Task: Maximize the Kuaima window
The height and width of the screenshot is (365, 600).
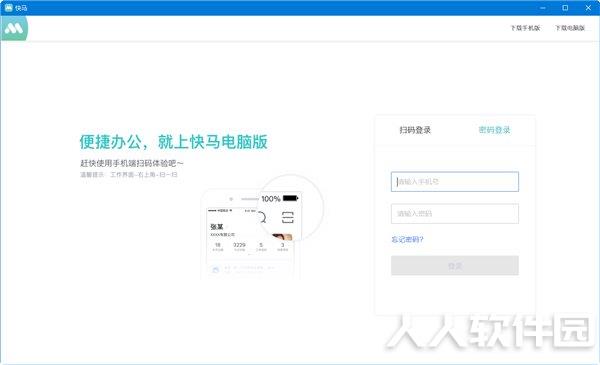Action: coord(565,8)
